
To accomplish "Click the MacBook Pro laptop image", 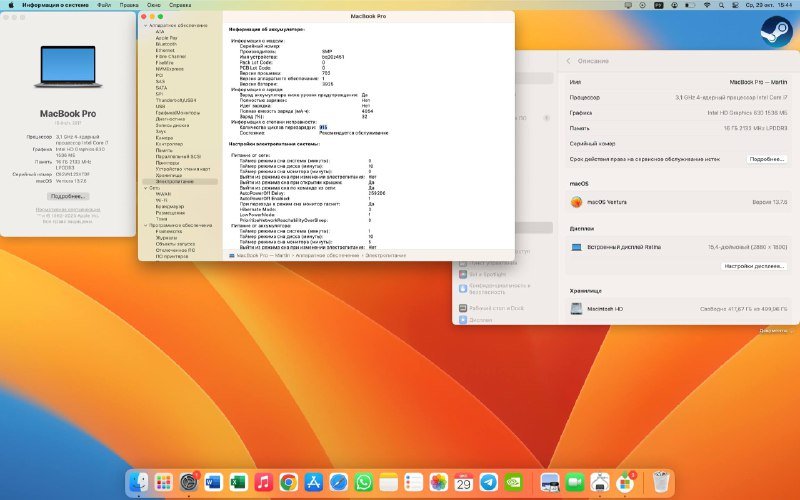I will (x=68, y=67).
